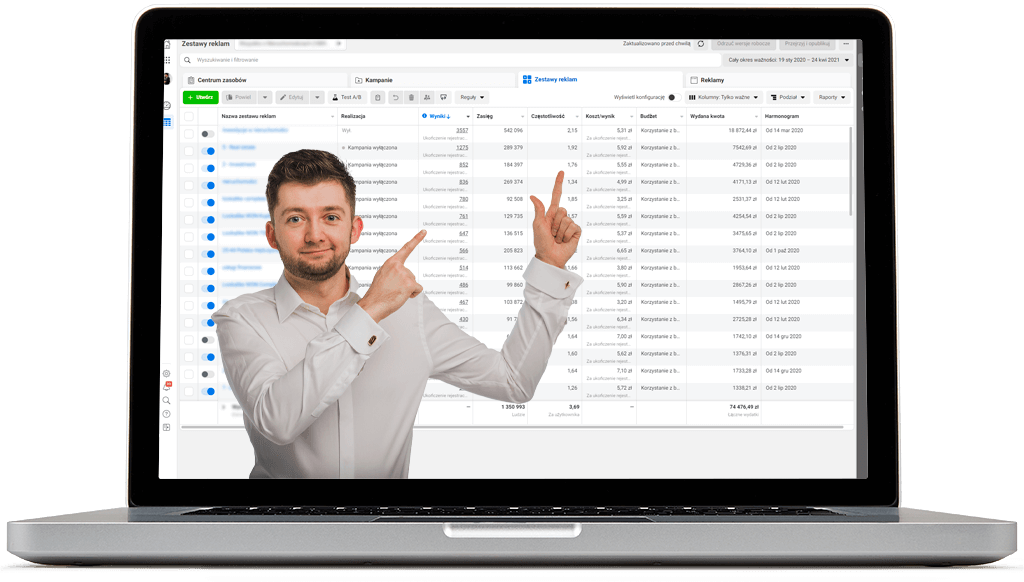Click the trash delete icon in toolbar
Viewport: 1024px width, 582px height.
[411, 97]
